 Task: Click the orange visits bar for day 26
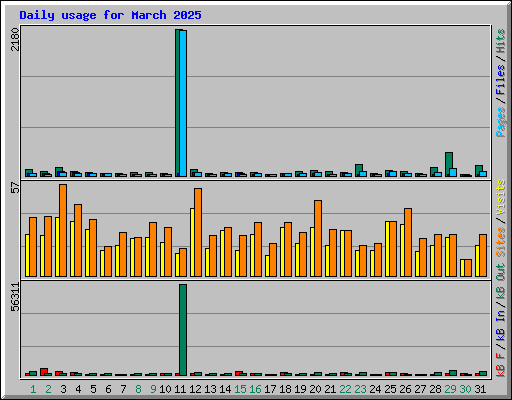[x=408, y=242]
